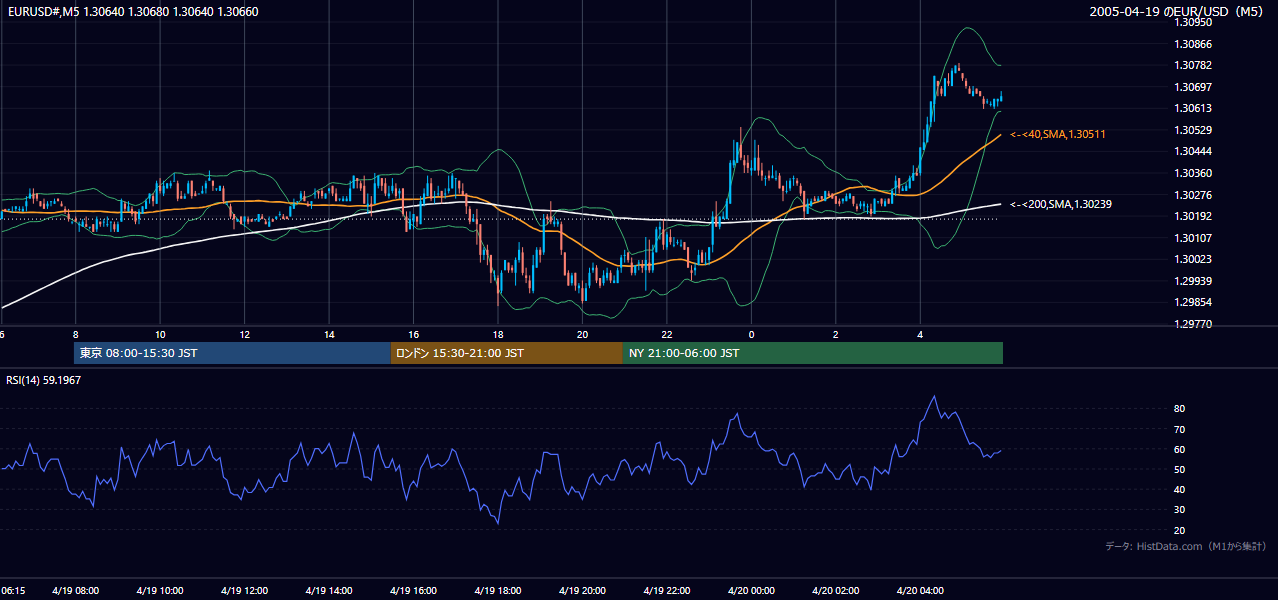Select the NY 21:00-06:00 JST session bar

pyautogui.click(x=813, y=353)
